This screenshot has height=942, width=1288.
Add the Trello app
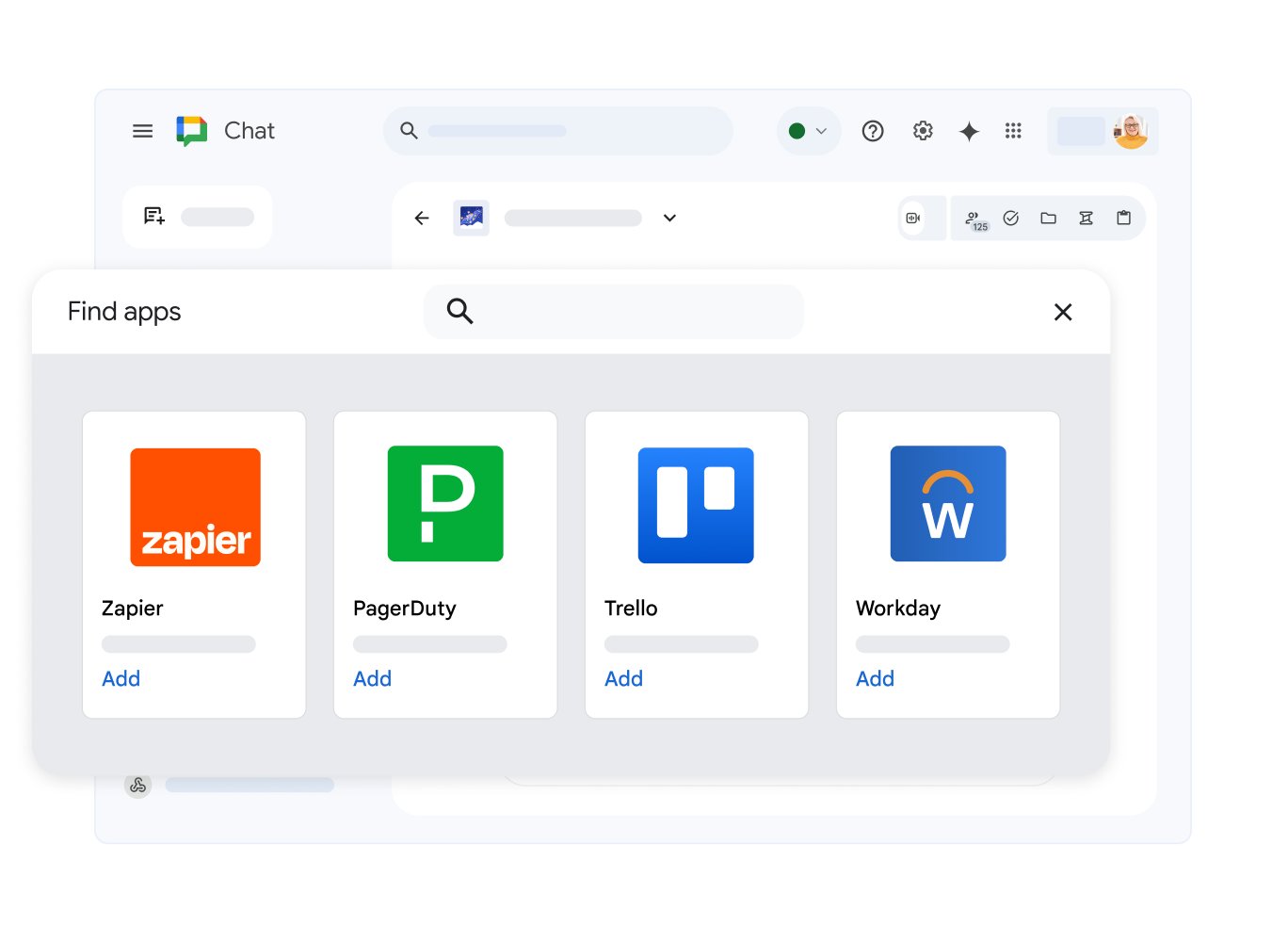tap(623, 678)
